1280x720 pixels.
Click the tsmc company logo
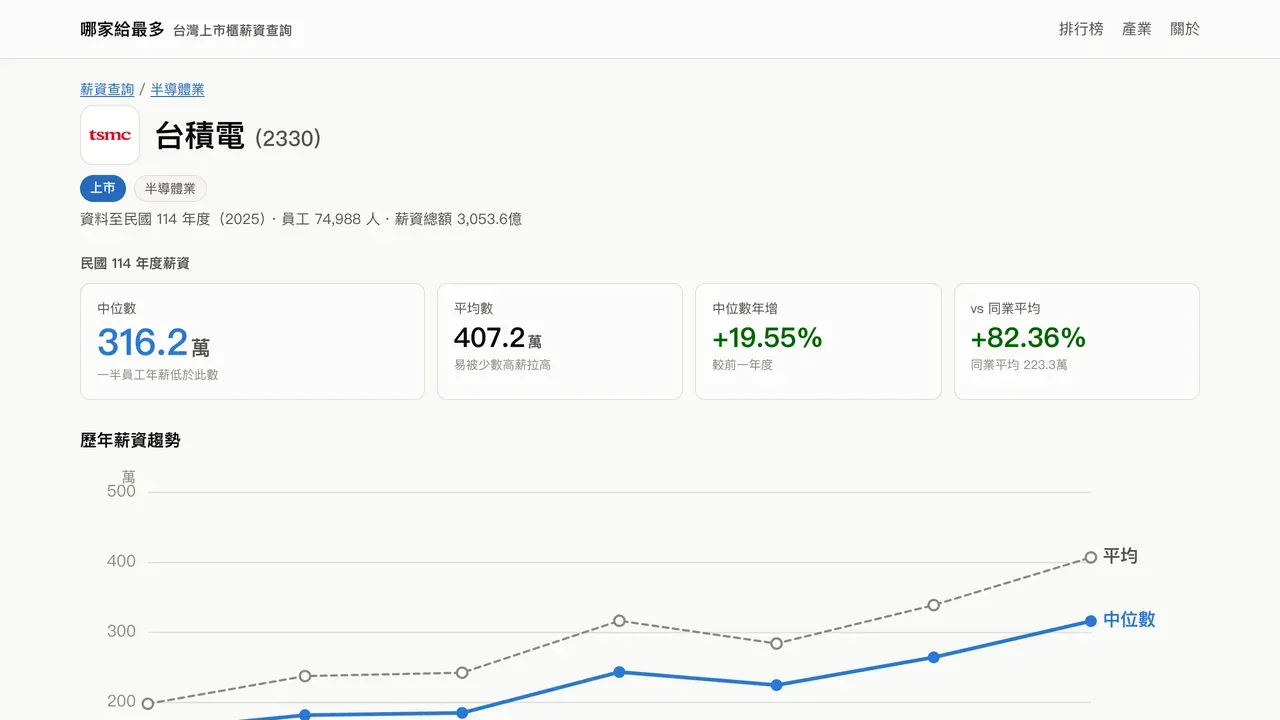(x=110, y=135)
